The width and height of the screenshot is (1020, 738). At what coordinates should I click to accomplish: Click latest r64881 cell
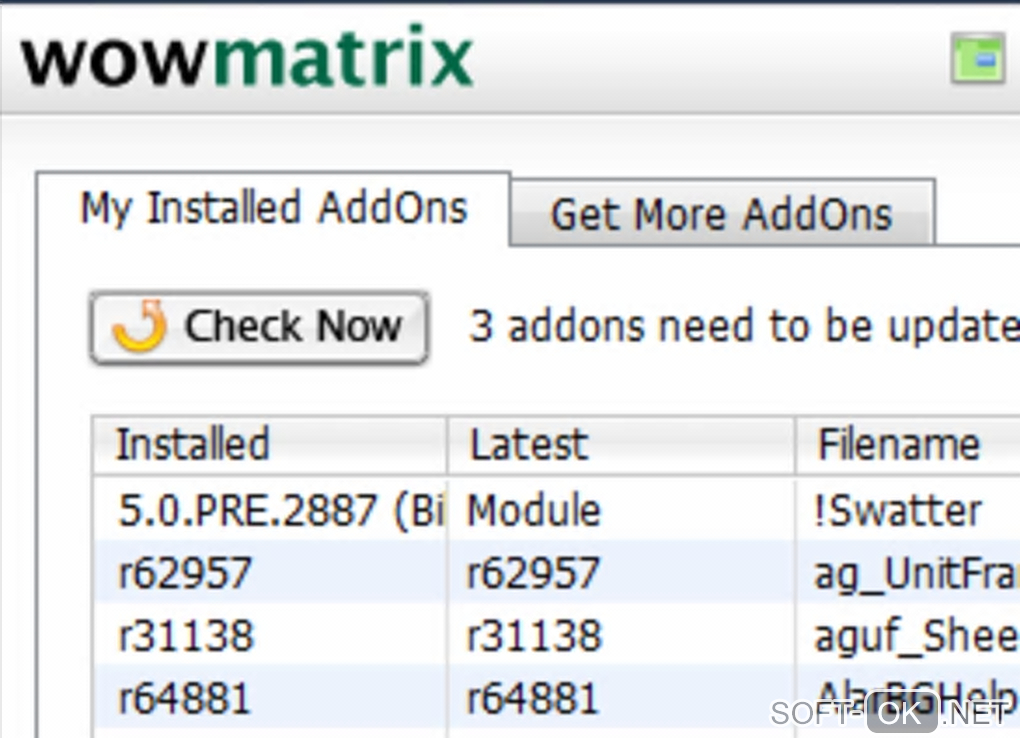coord(621,698)
